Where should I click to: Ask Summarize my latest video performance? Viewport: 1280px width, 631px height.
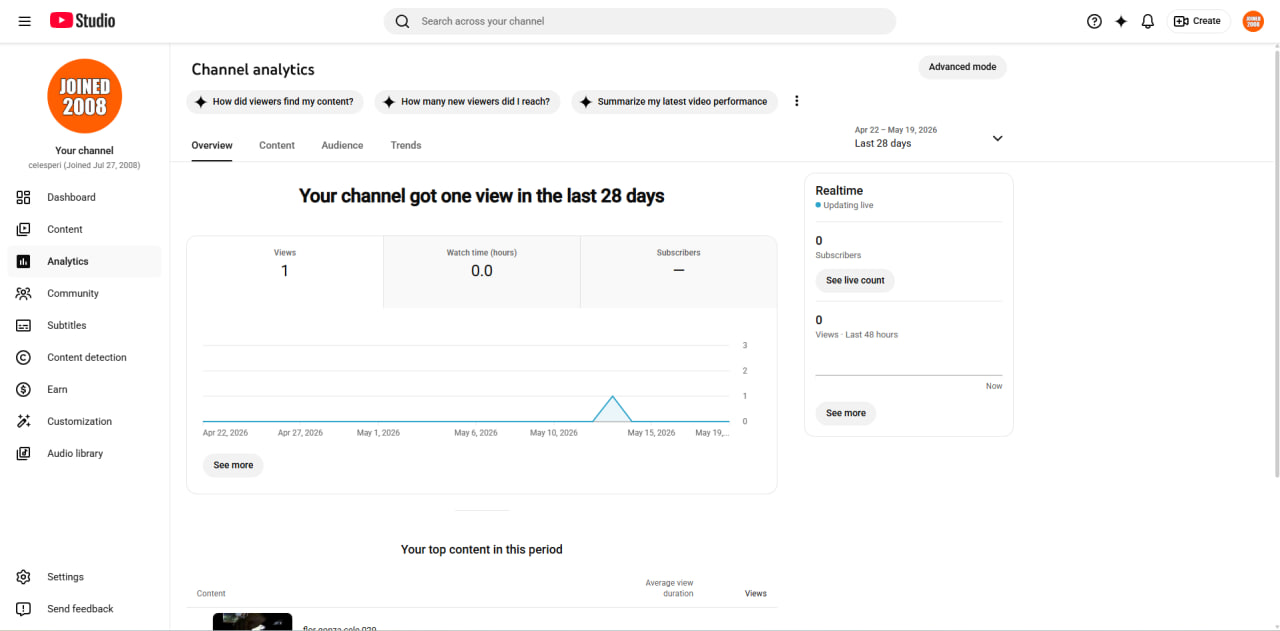point(674,102)
